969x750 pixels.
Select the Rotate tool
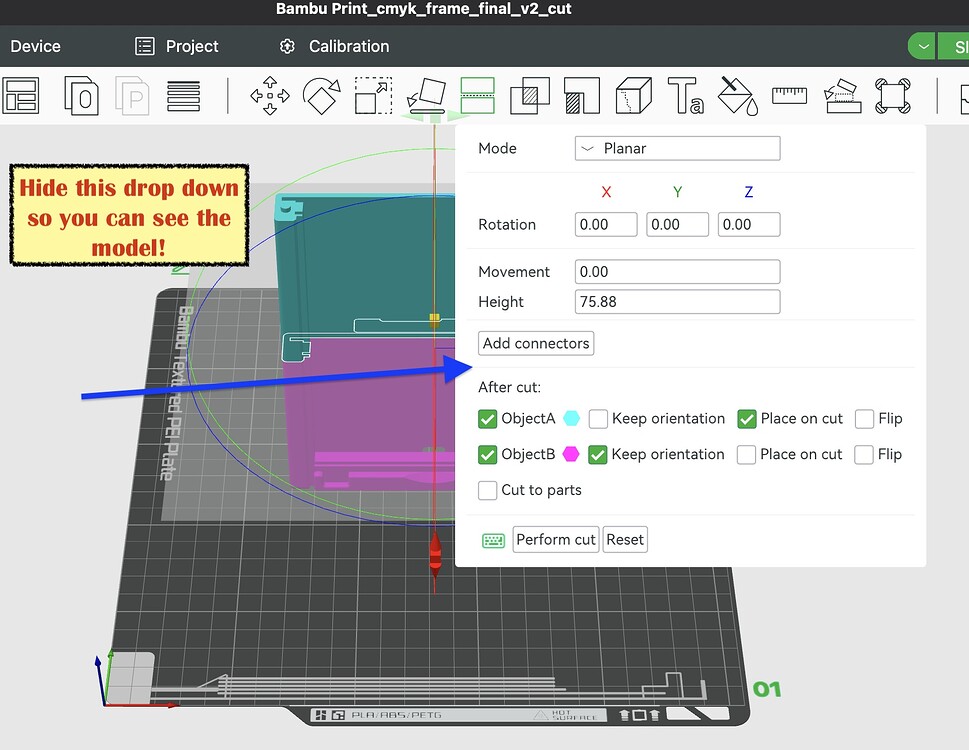321,96
